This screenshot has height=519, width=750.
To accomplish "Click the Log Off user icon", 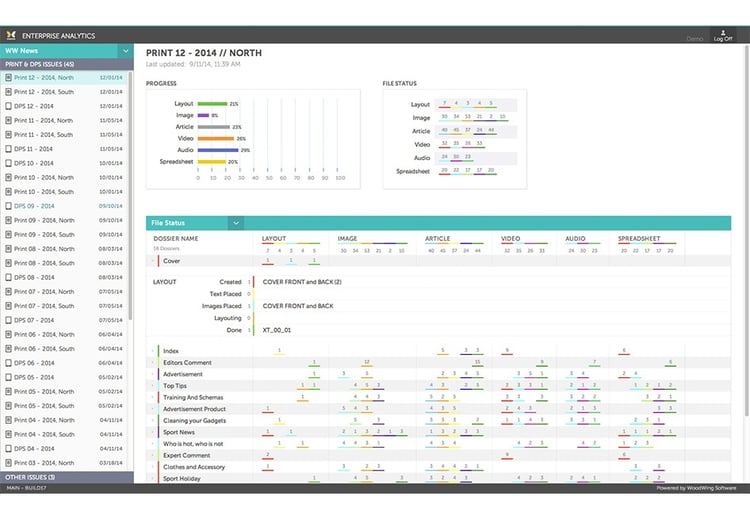I will [x=722, y=32].
